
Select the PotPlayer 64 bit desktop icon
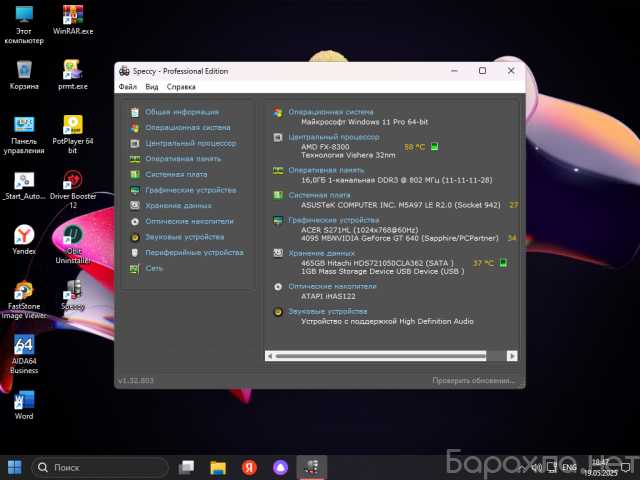point(73,134)
